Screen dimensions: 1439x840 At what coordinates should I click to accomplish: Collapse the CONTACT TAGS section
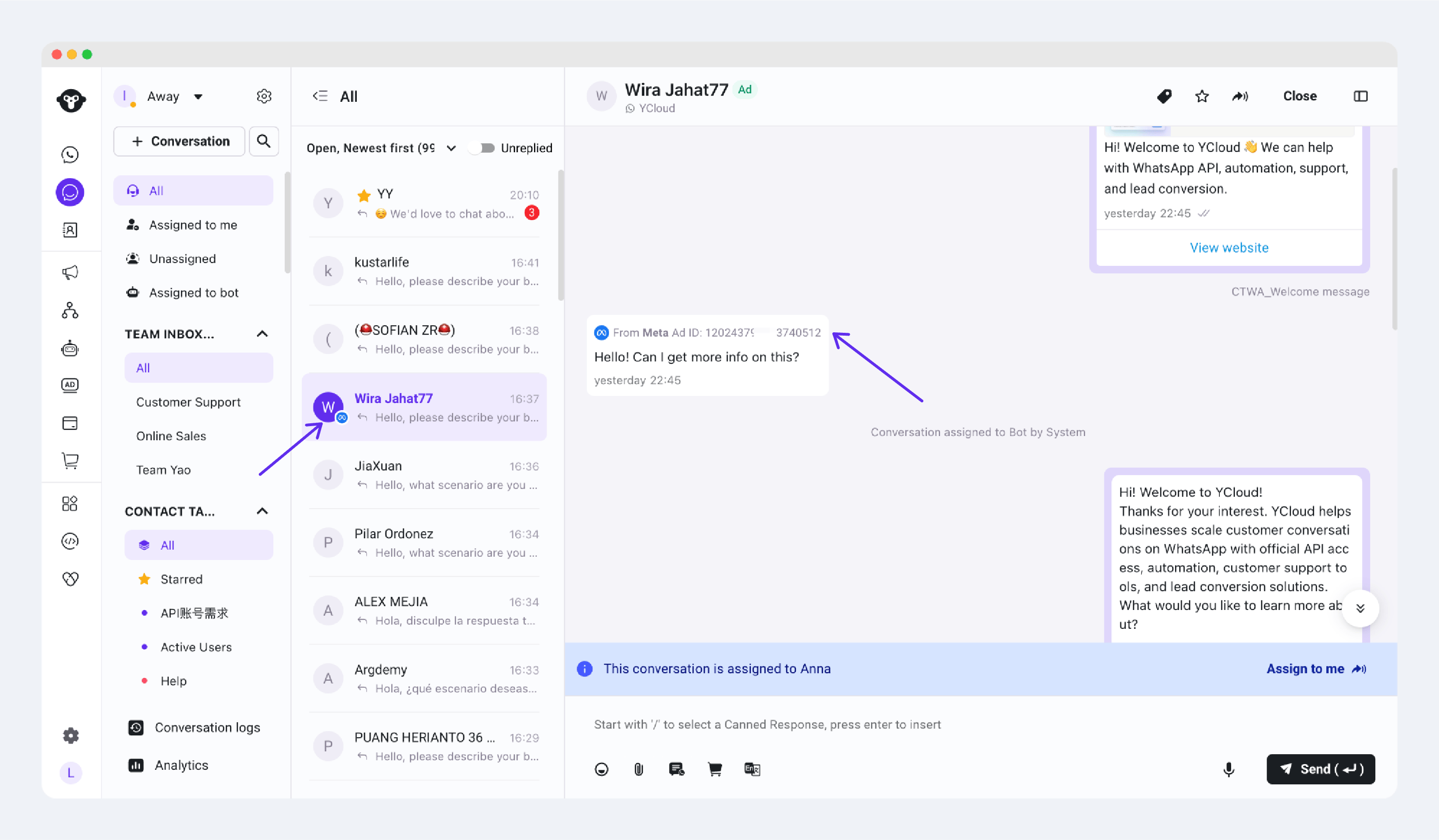[262, 511]
